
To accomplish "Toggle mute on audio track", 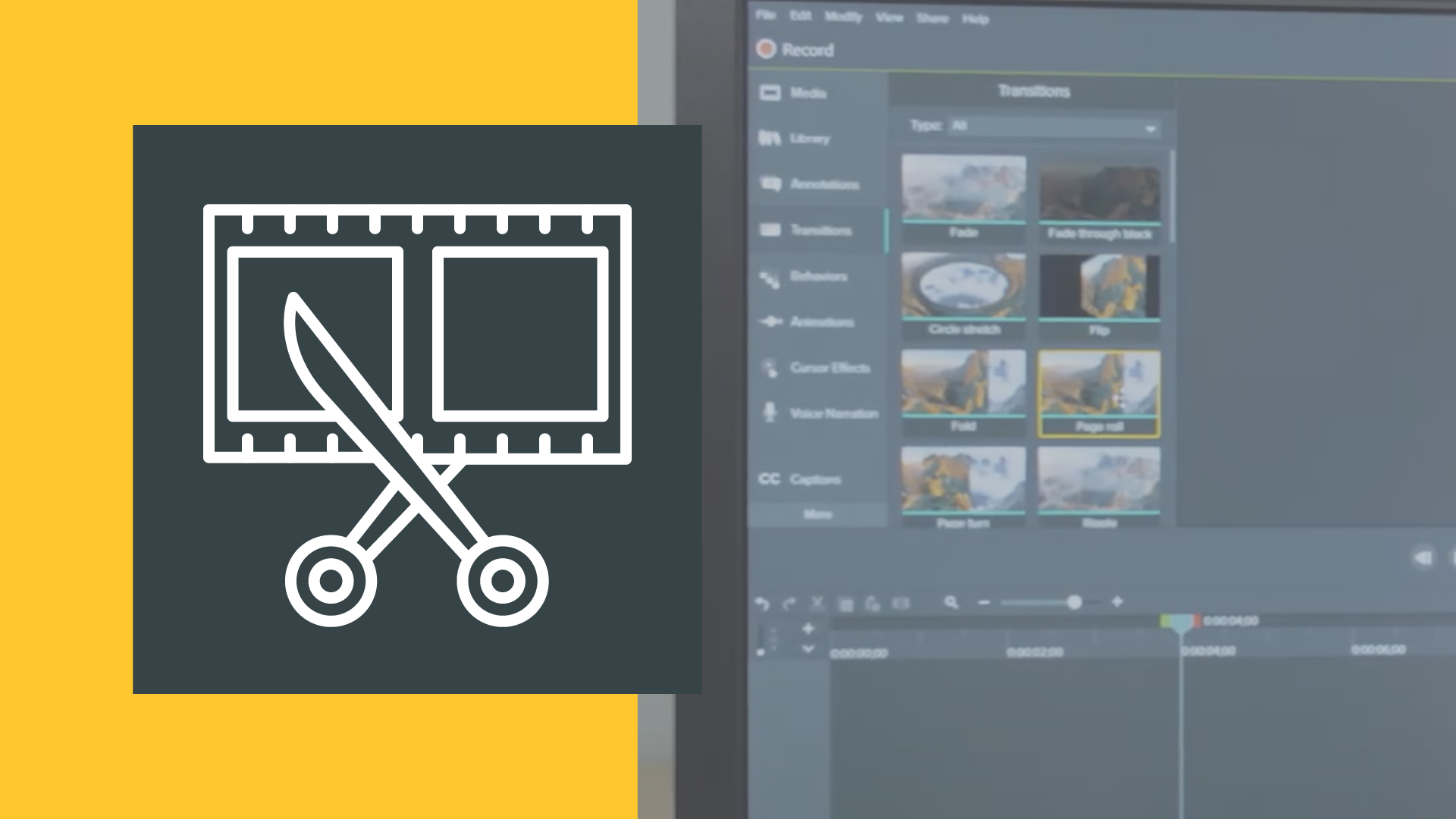I will click(x=1422, y=559).
